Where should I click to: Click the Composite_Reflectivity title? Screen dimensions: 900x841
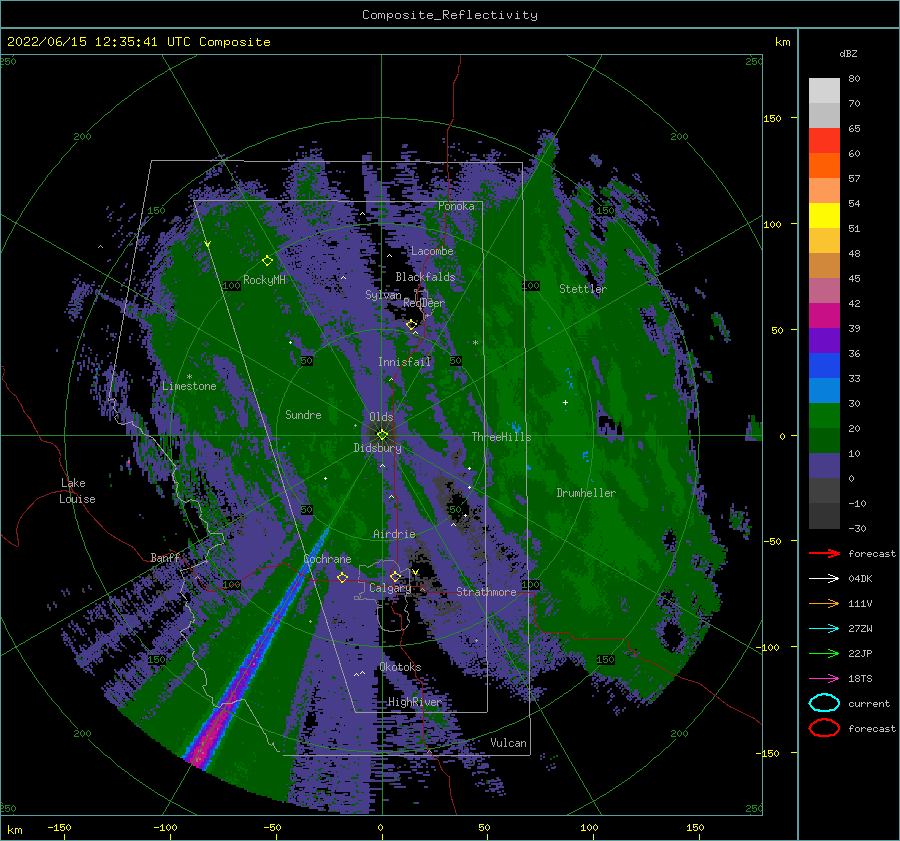449,15
